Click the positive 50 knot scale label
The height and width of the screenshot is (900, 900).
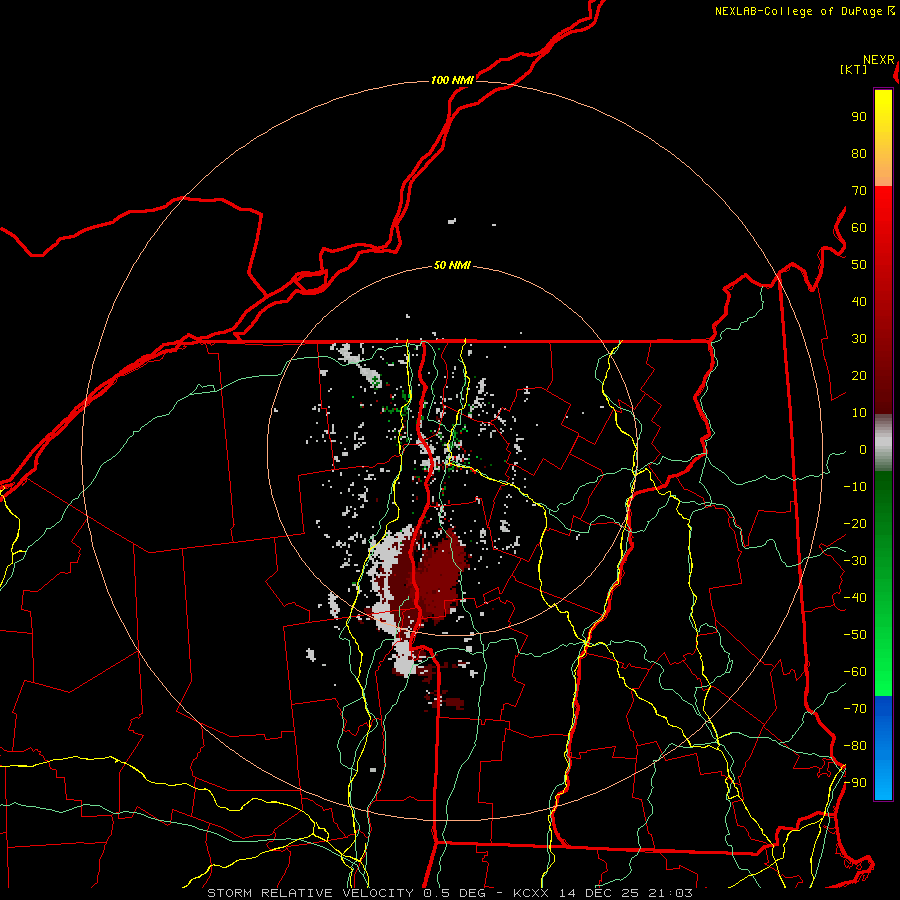click(x=859, y=265)
